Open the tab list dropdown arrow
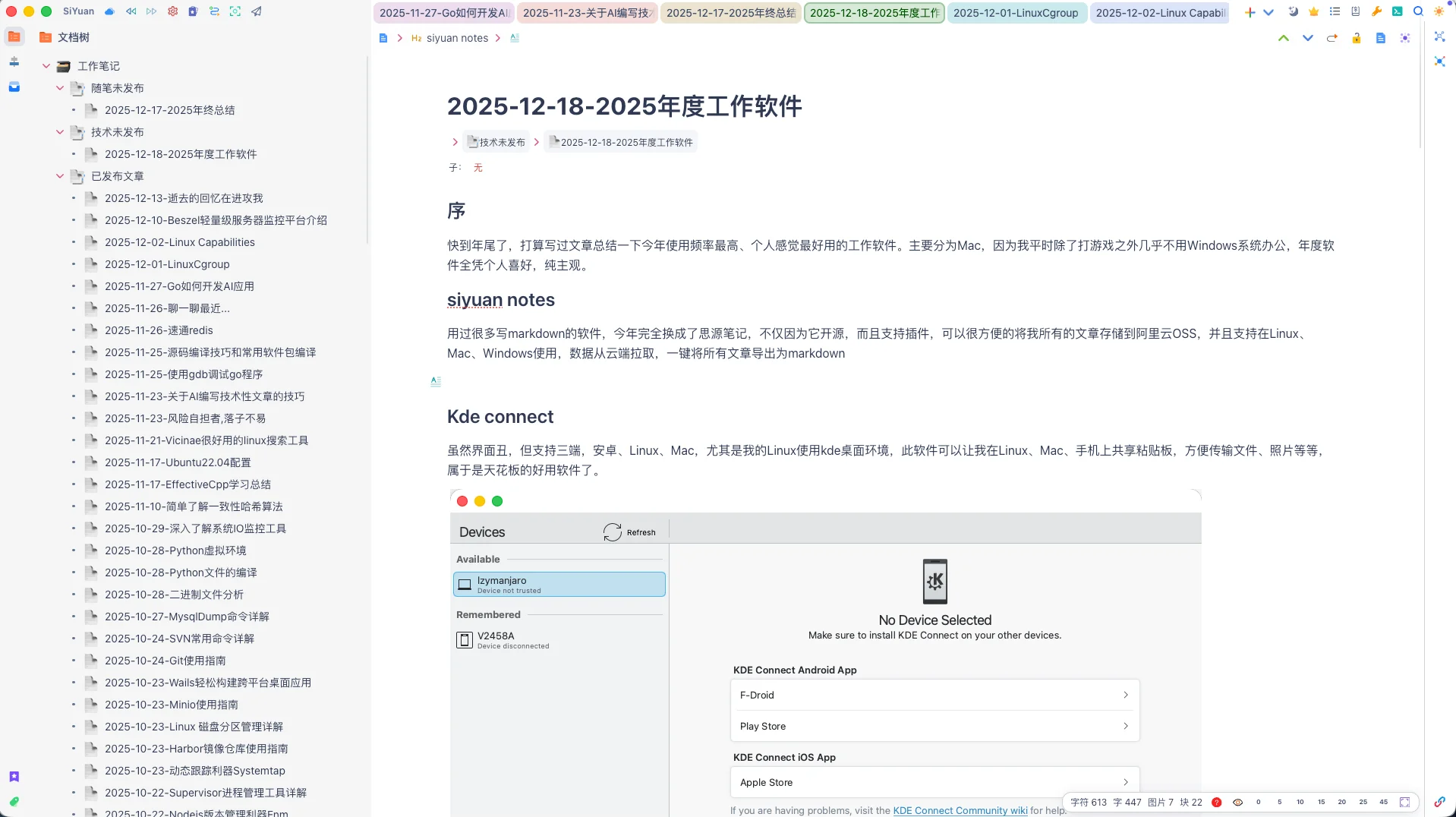 (x=1268, y=12)
